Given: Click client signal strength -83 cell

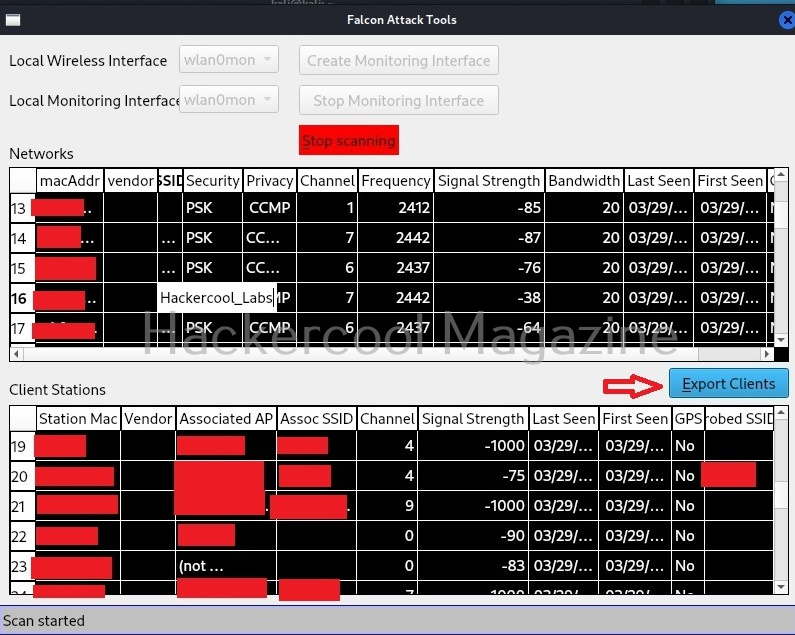Looking at the screenshot, I should [473, 566].
